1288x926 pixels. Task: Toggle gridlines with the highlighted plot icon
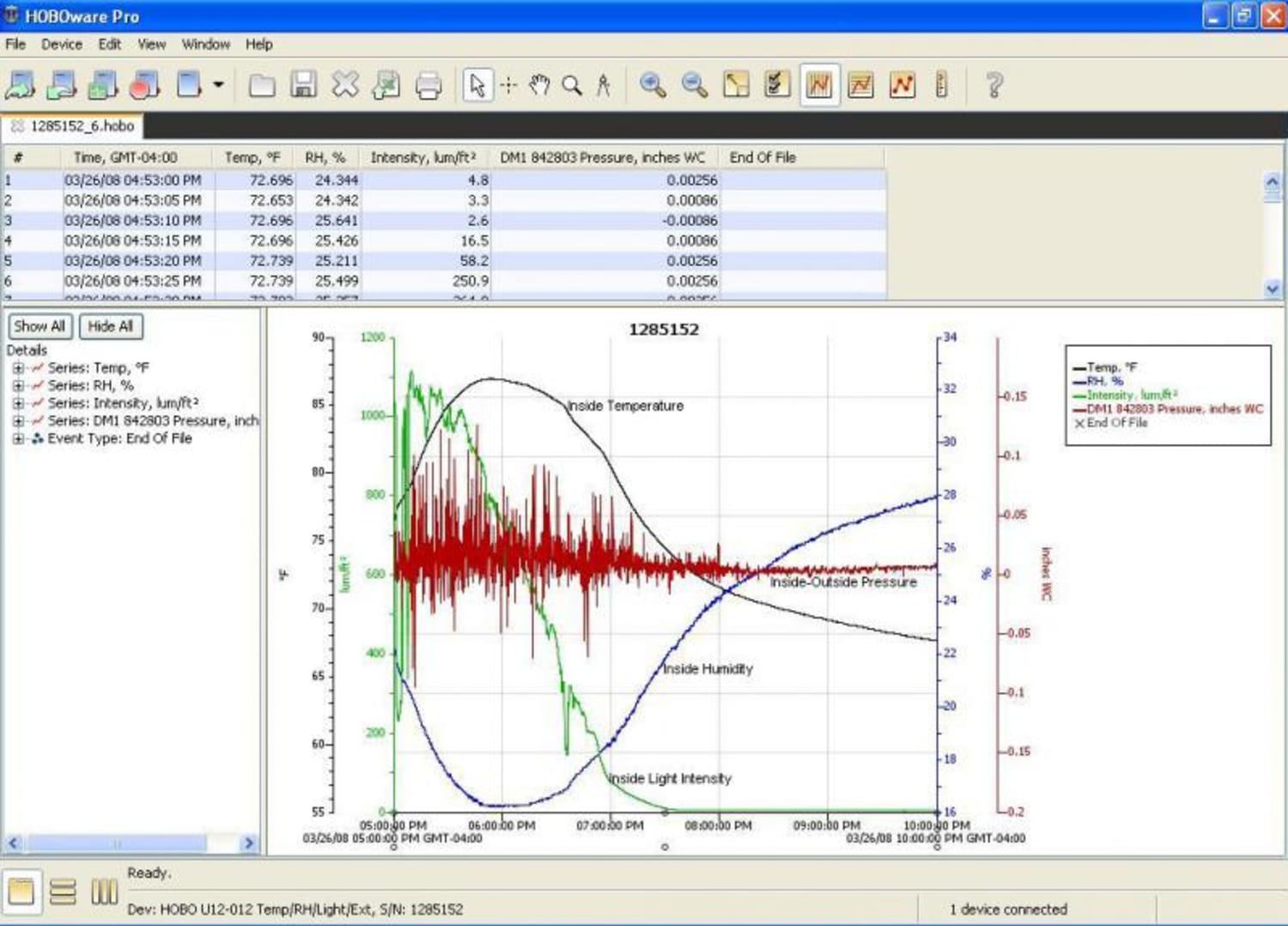pyautogui.click(x=818, y=85)
